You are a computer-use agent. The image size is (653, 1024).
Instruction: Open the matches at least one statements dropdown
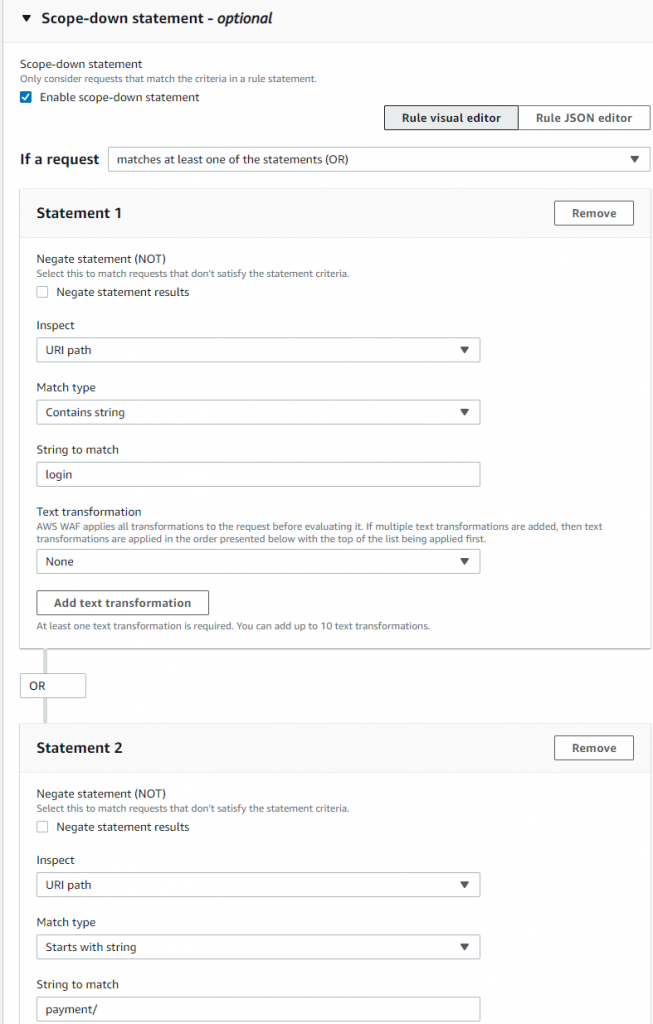[x=378, y=158]
